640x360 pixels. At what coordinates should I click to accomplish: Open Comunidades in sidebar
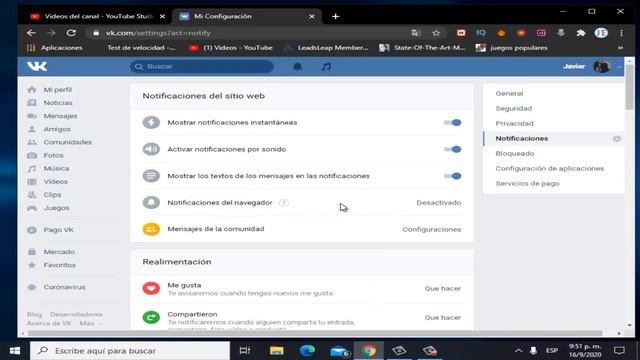[x=67, y=142]
